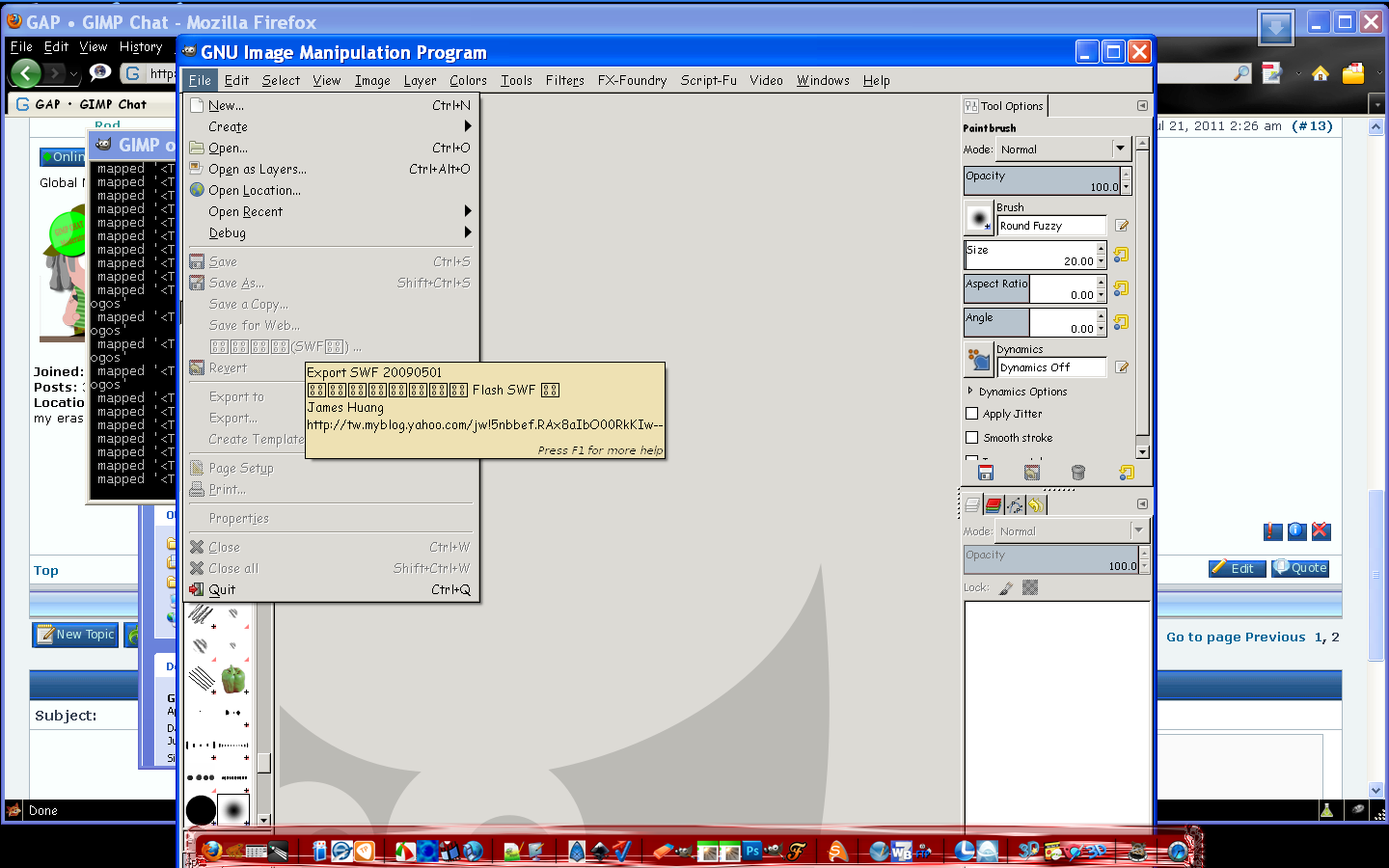Toggle Lock alpha channel checkerboard icon
Viewport: 1389px width, 868px height.
[1030, 587]
